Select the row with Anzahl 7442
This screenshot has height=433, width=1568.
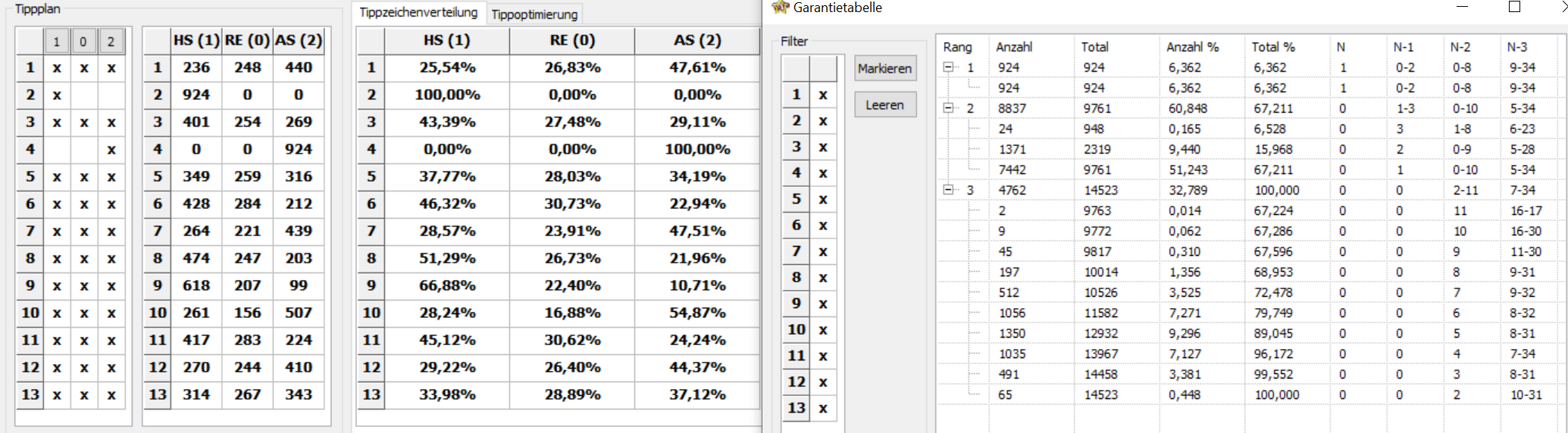(1250, 170)
